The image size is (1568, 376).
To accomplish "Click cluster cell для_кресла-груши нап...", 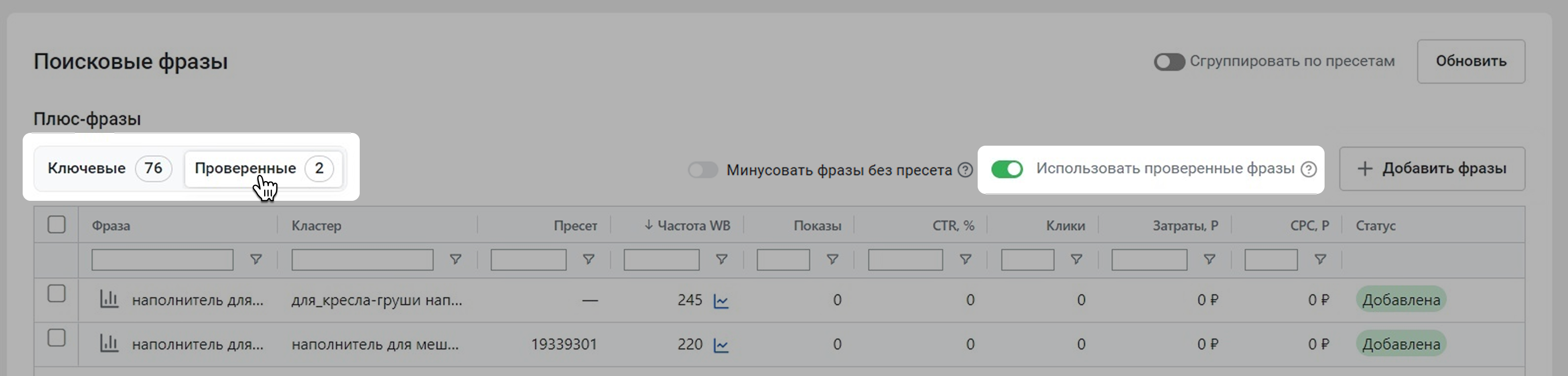I will click(377, 300).
